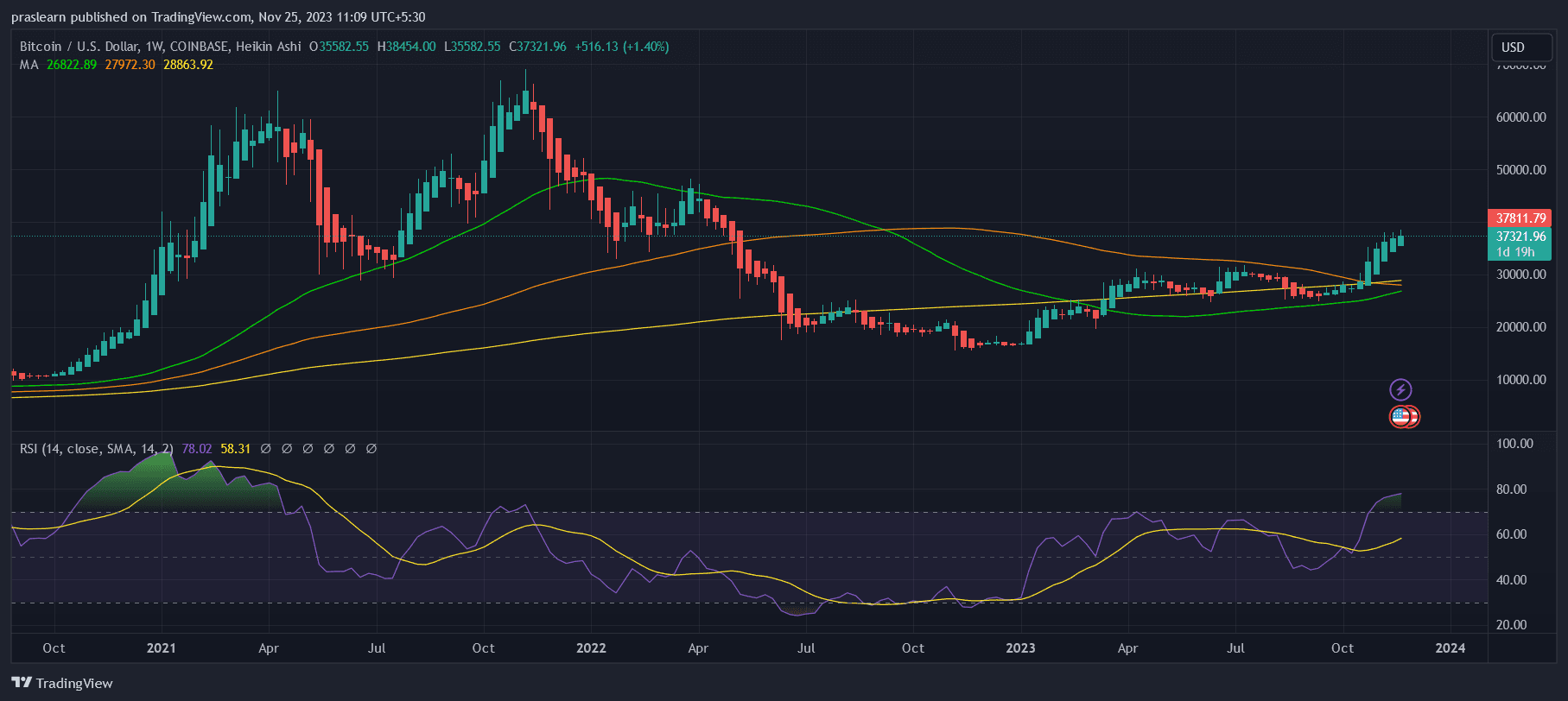Click the 1d 19h bar countdown label

[1515, 252]
